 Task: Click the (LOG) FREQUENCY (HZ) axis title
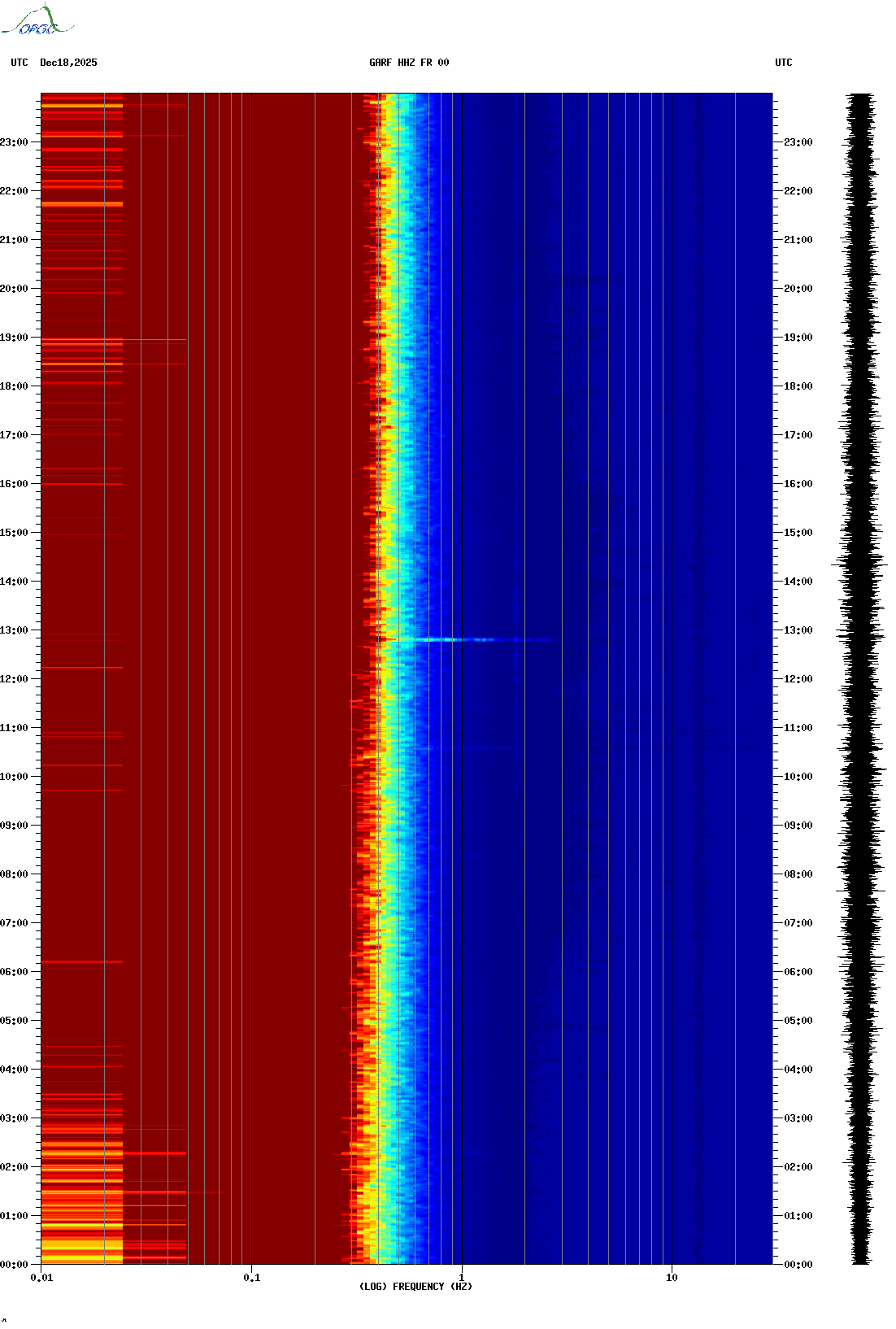pyautogui.click(x=415, y=1287)
